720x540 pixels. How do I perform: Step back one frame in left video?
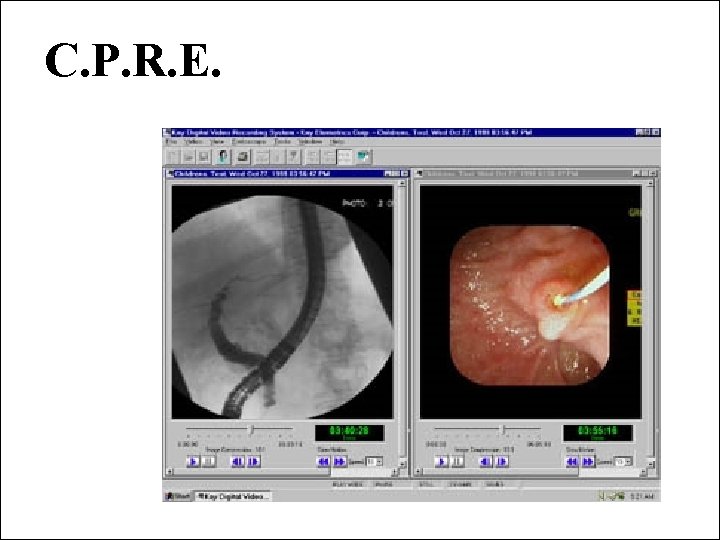coord(237,461)
